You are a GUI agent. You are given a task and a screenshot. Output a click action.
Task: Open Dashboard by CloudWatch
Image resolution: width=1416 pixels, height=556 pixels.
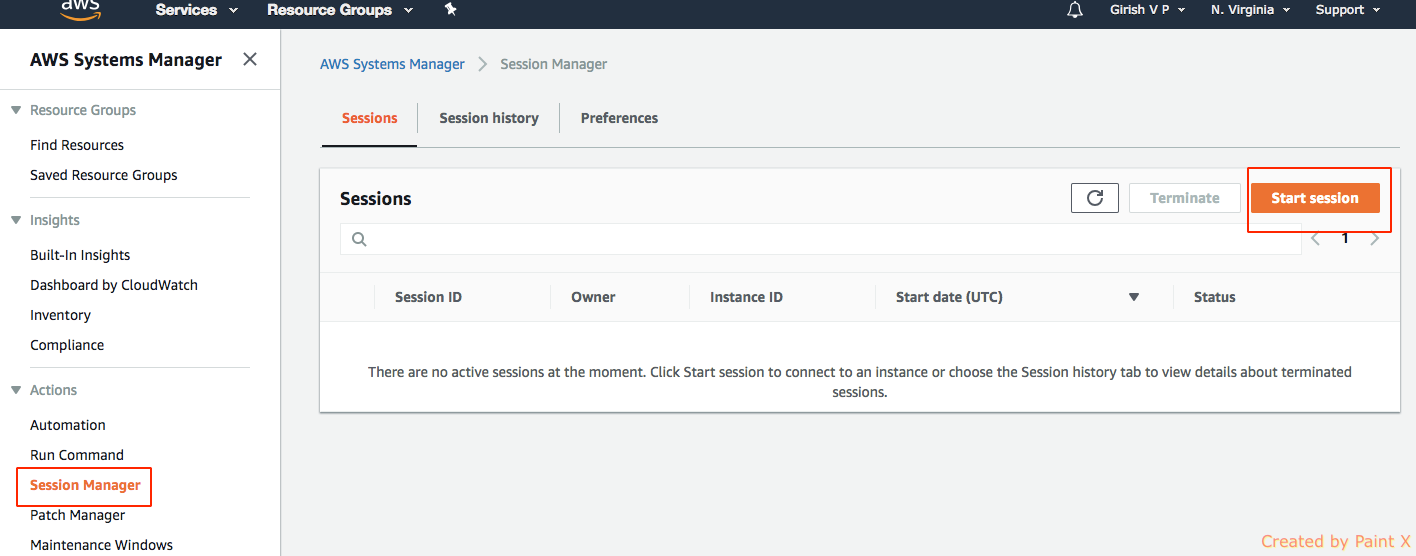114,285
